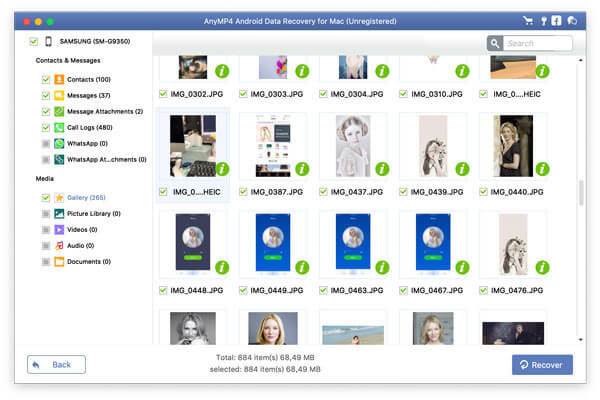Image resolution: width=600 pixels, height=400 pixels.
Task: Click into the Search input field
Action: (538, 43)
